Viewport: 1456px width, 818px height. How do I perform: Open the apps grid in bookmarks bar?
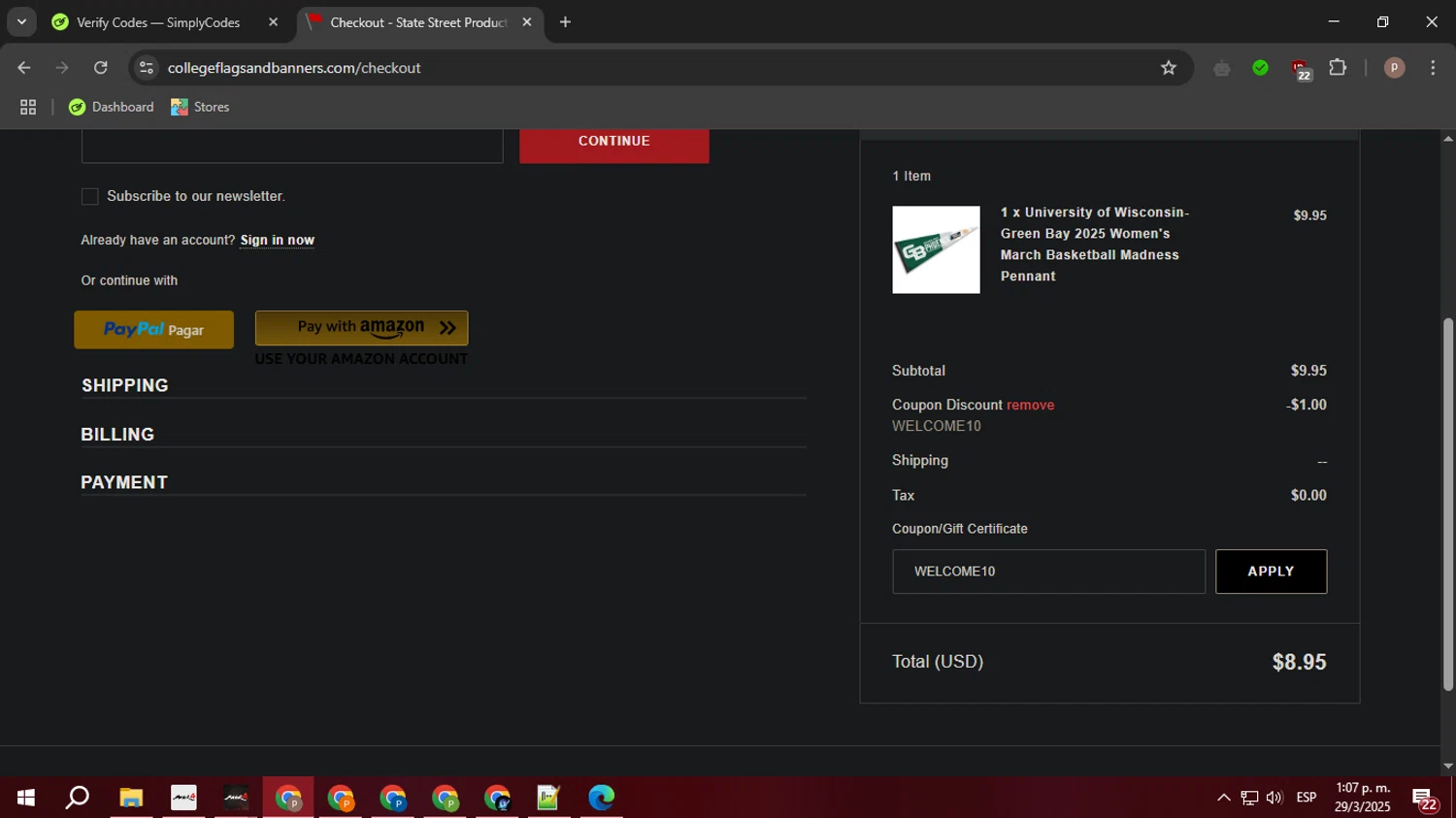point(28,107)
